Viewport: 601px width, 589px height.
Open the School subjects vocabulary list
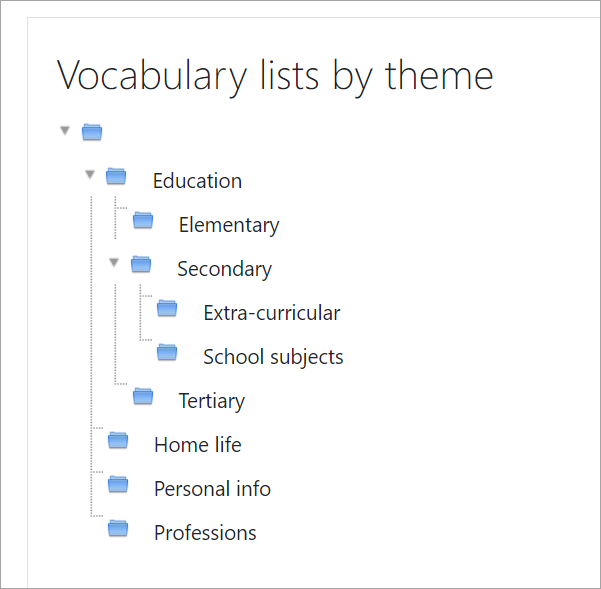(x=273, y=357)
